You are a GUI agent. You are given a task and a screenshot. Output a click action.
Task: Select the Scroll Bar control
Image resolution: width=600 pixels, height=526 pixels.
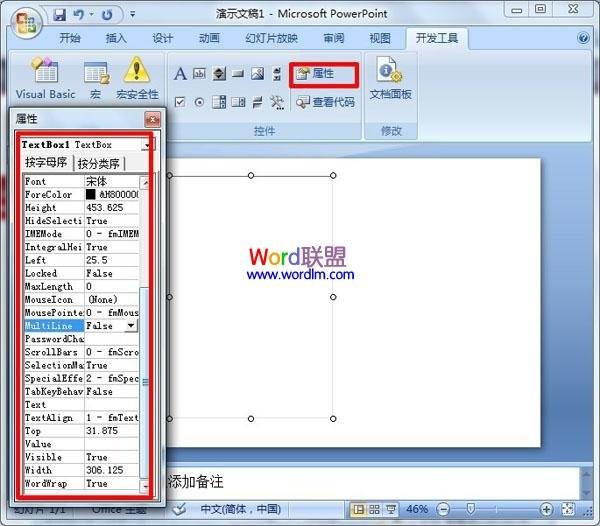[x=277, y=73]
